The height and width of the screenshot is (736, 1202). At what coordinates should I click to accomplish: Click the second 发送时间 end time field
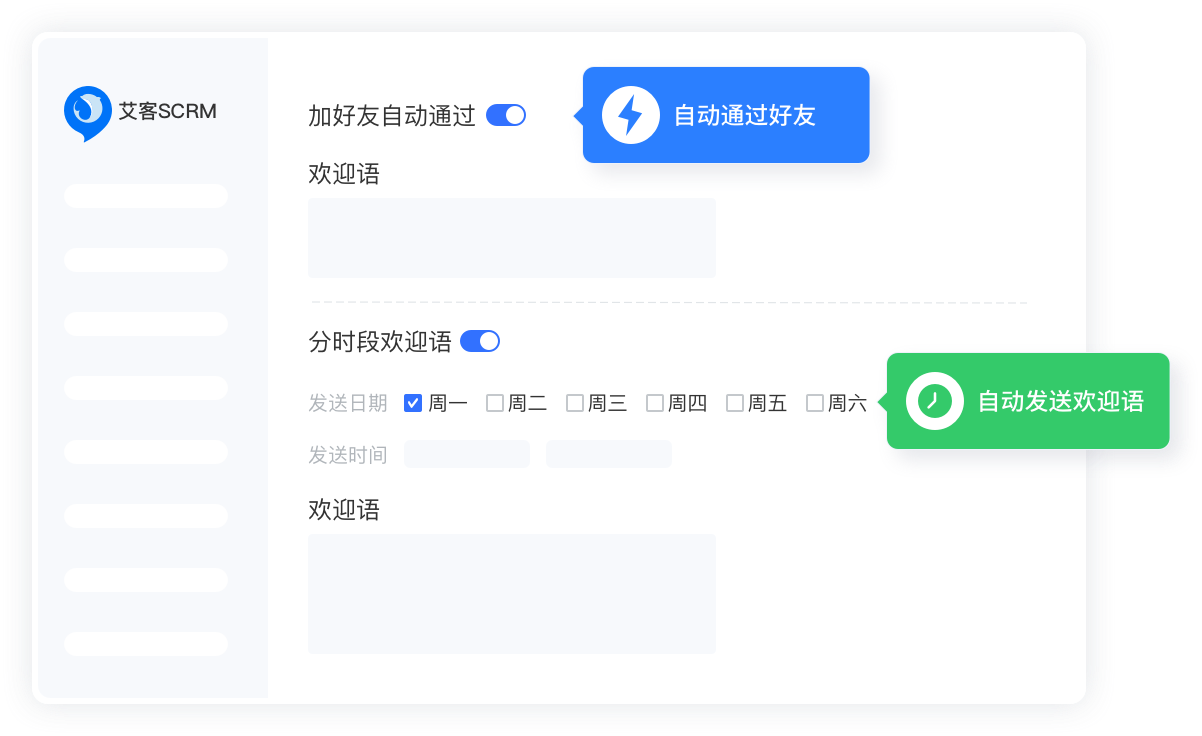click(x=608, y=454)
